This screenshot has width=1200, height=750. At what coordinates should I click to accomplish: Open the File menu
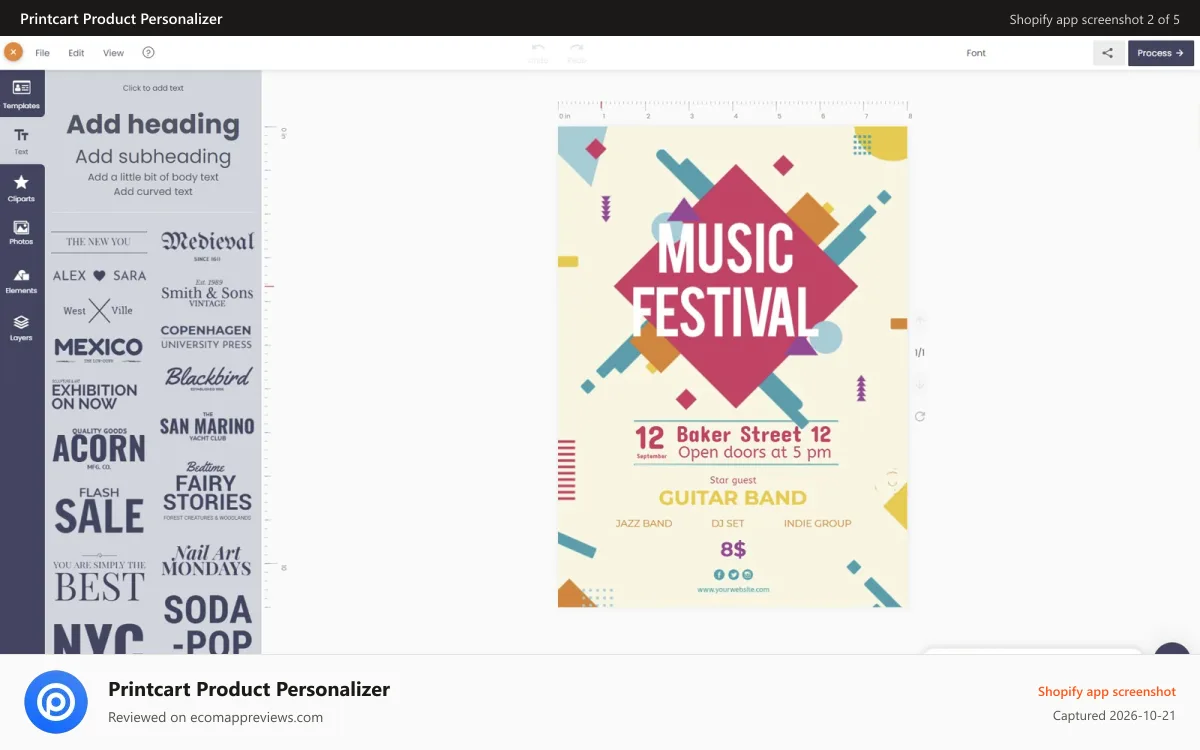click(x=43, y=53)
